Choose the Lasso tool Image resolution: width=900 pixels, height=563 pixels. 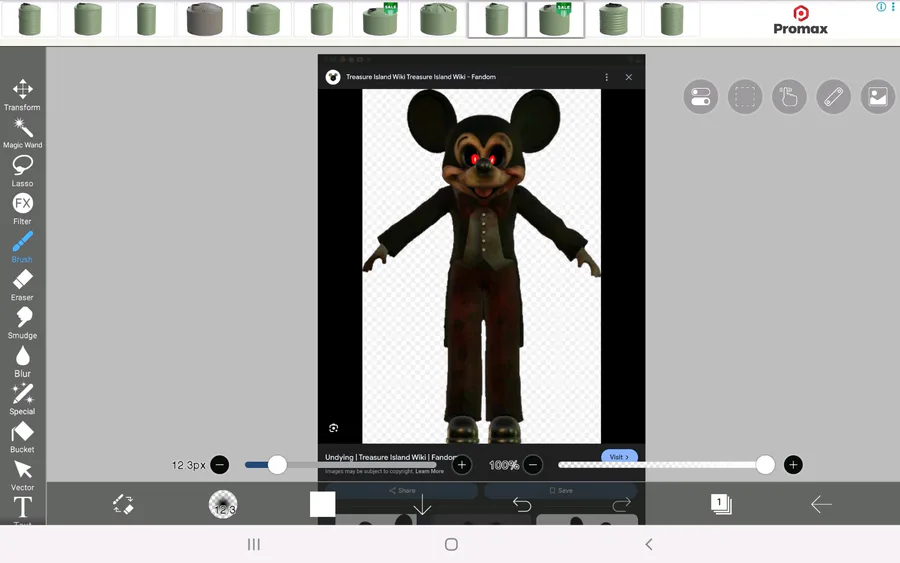point(22,171)
